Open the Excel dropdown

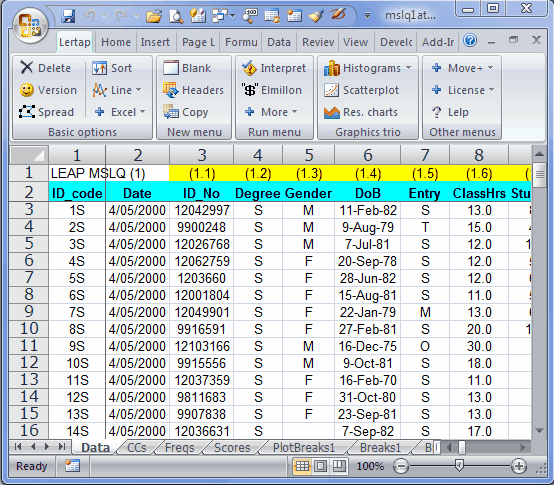tap(142, 112)
